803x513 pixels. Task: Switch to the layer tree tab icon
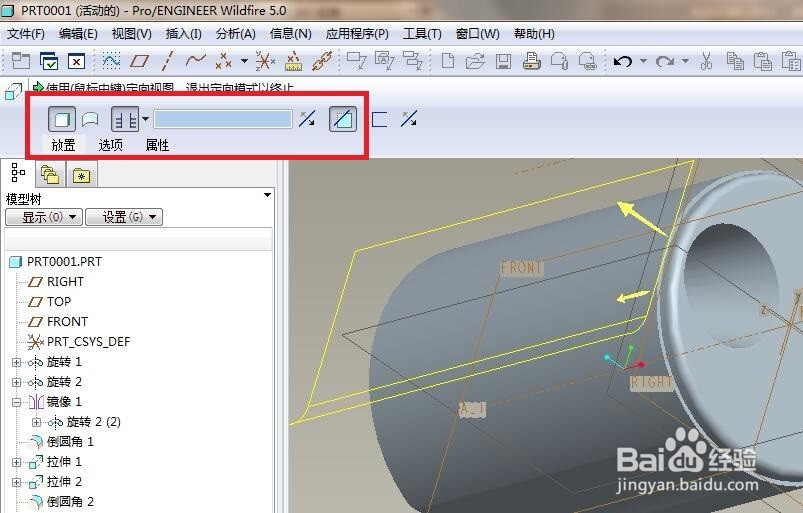(x=50, y=175)
